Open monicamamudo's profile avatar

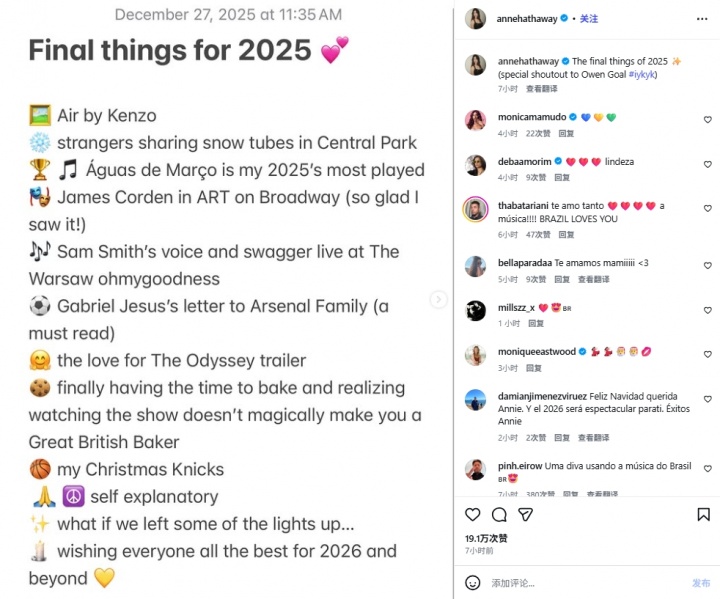point(476,120)
